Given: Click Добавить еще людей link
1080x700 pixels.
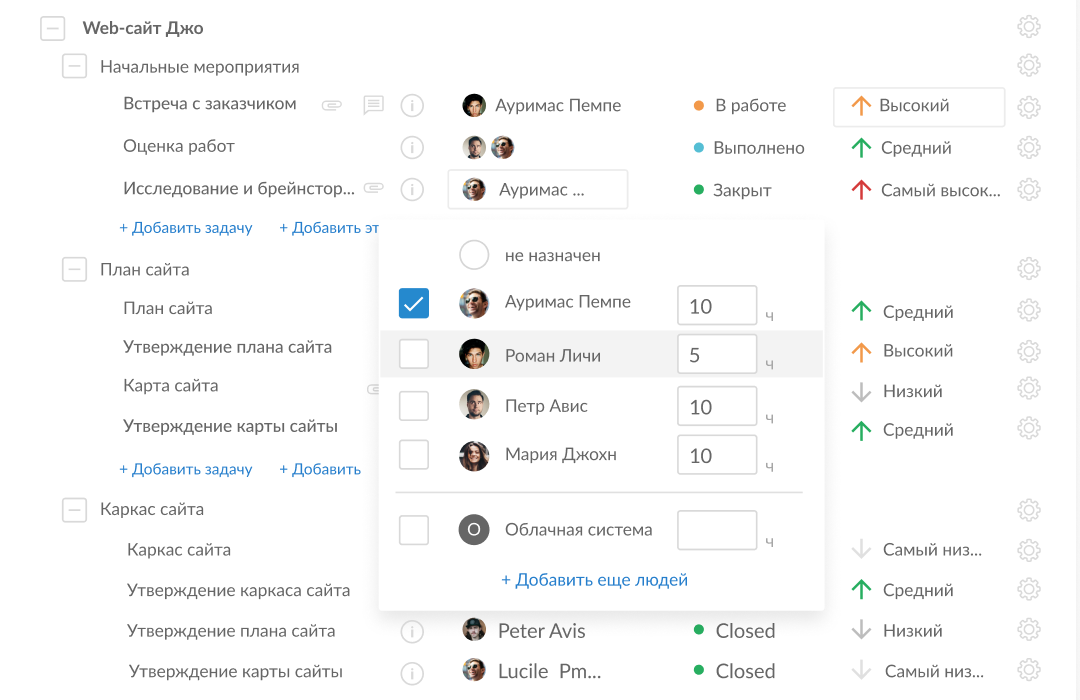Looking at the screenshot, I should [x=594, y=580].
